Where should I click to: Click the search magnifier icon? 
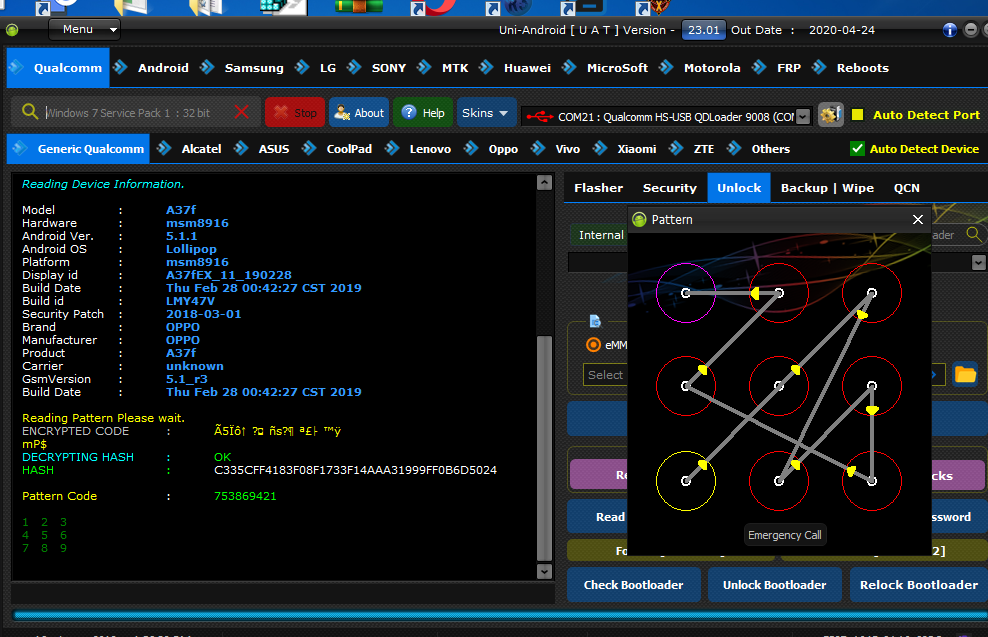coord(30,112)
